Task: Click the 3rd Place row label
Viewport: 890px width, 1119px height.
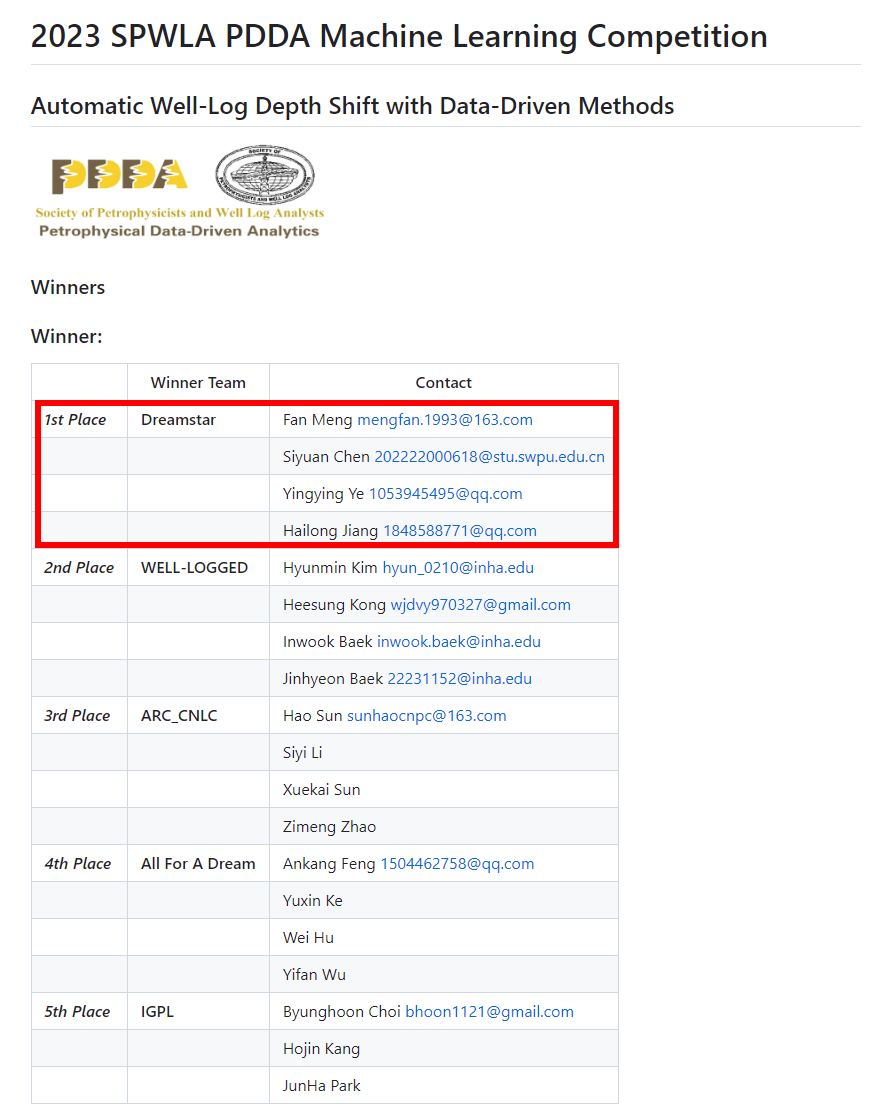Action: pyautogui.click(x=77, y=716)
